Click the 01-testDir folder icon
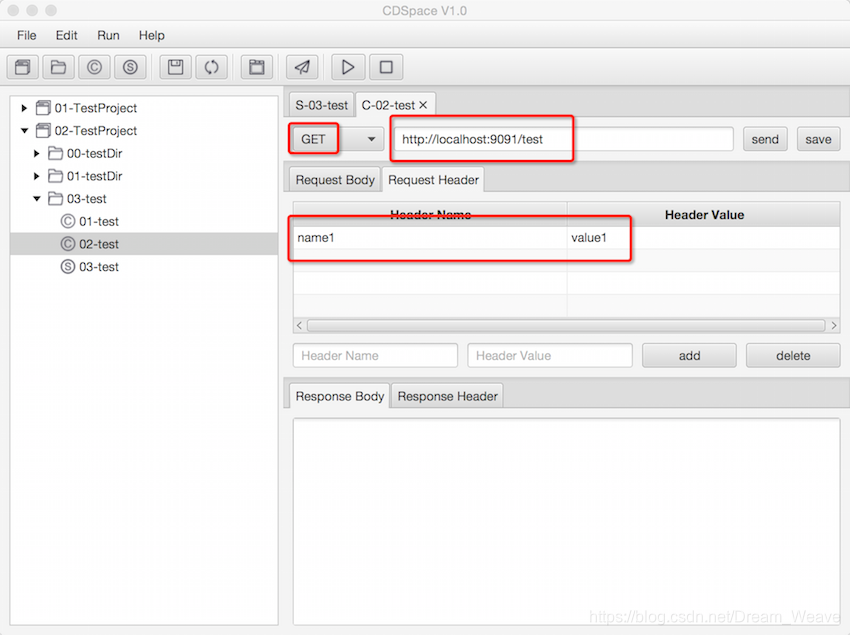 click(x=55, y=176)
